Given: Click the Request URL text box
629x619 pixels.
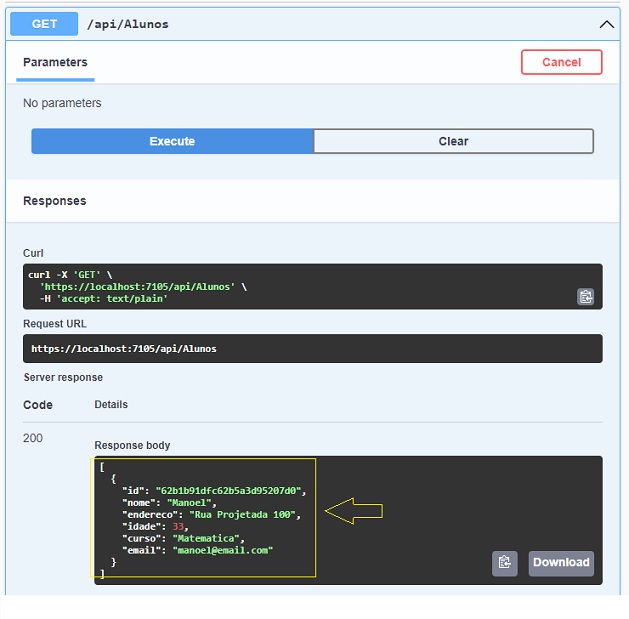Looking at the screenshot, I should (x=312, y=349).
